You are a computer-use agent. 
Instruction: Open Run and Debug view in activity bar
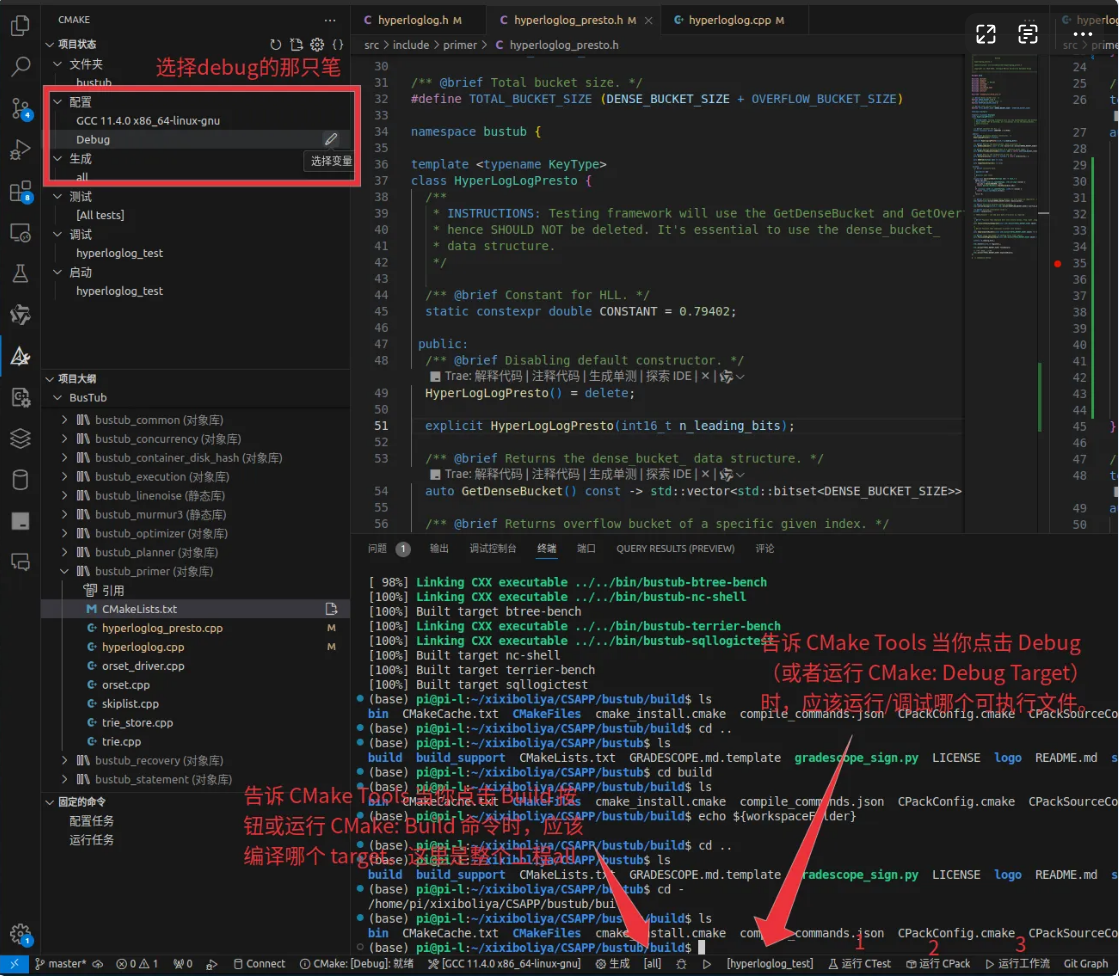point(20,150)
